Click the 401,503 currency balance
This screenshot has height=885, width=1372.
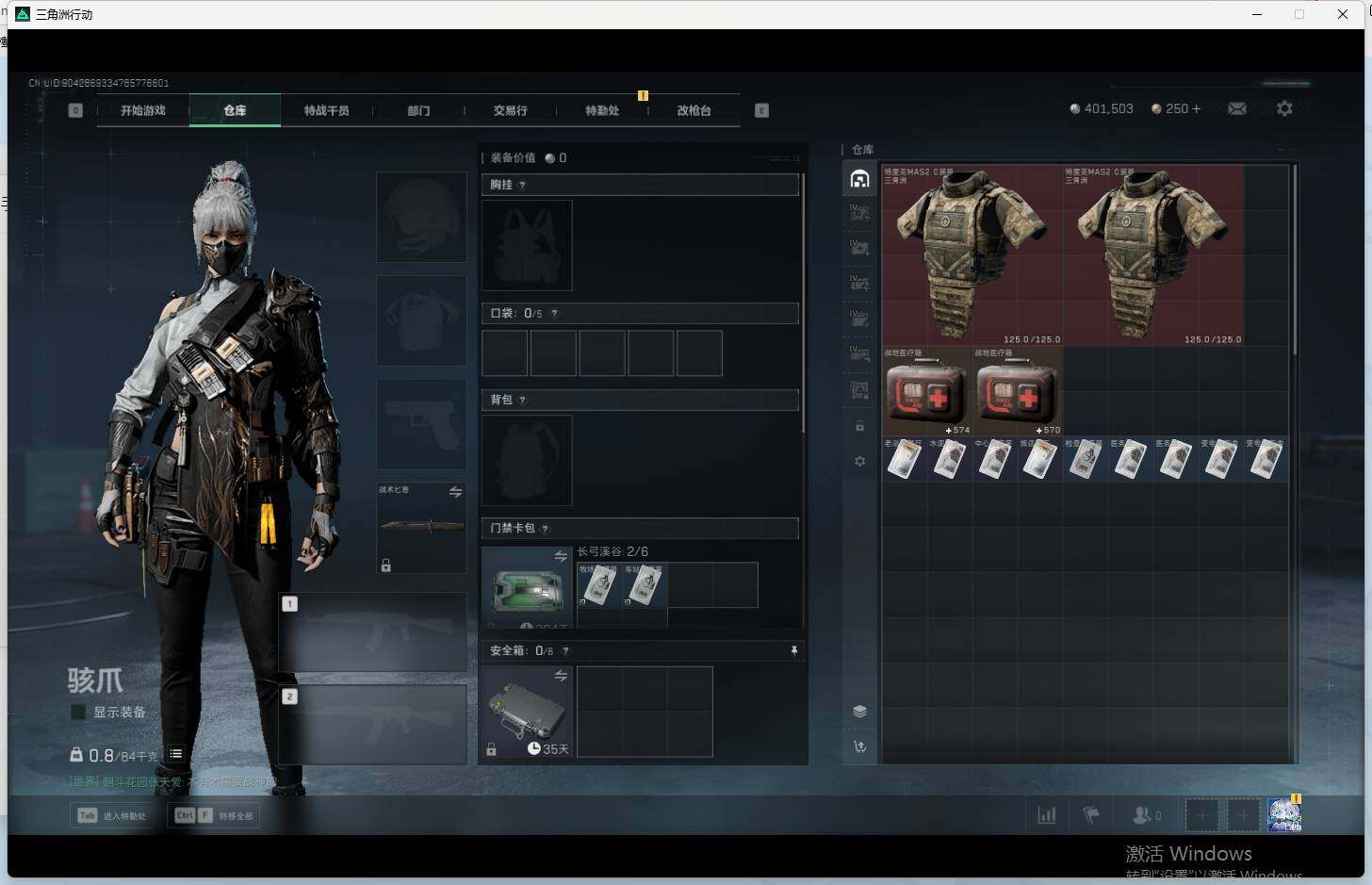(1102, 109)
